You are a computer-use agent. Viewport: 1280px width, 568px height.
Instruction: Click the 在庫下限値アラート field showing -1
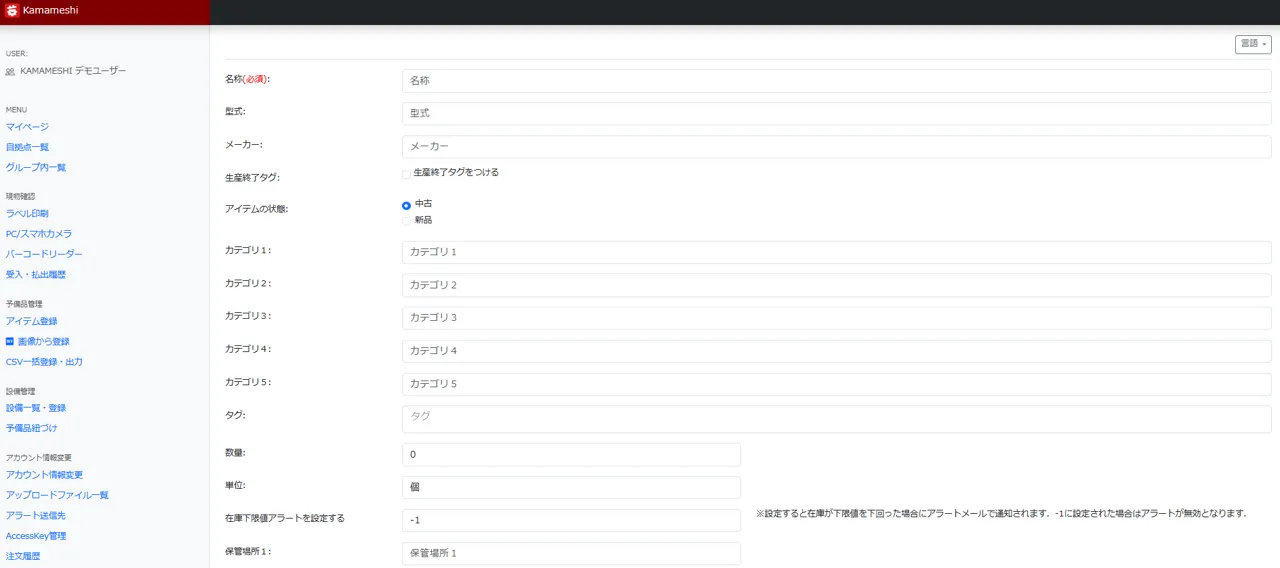tap(571, 521)
